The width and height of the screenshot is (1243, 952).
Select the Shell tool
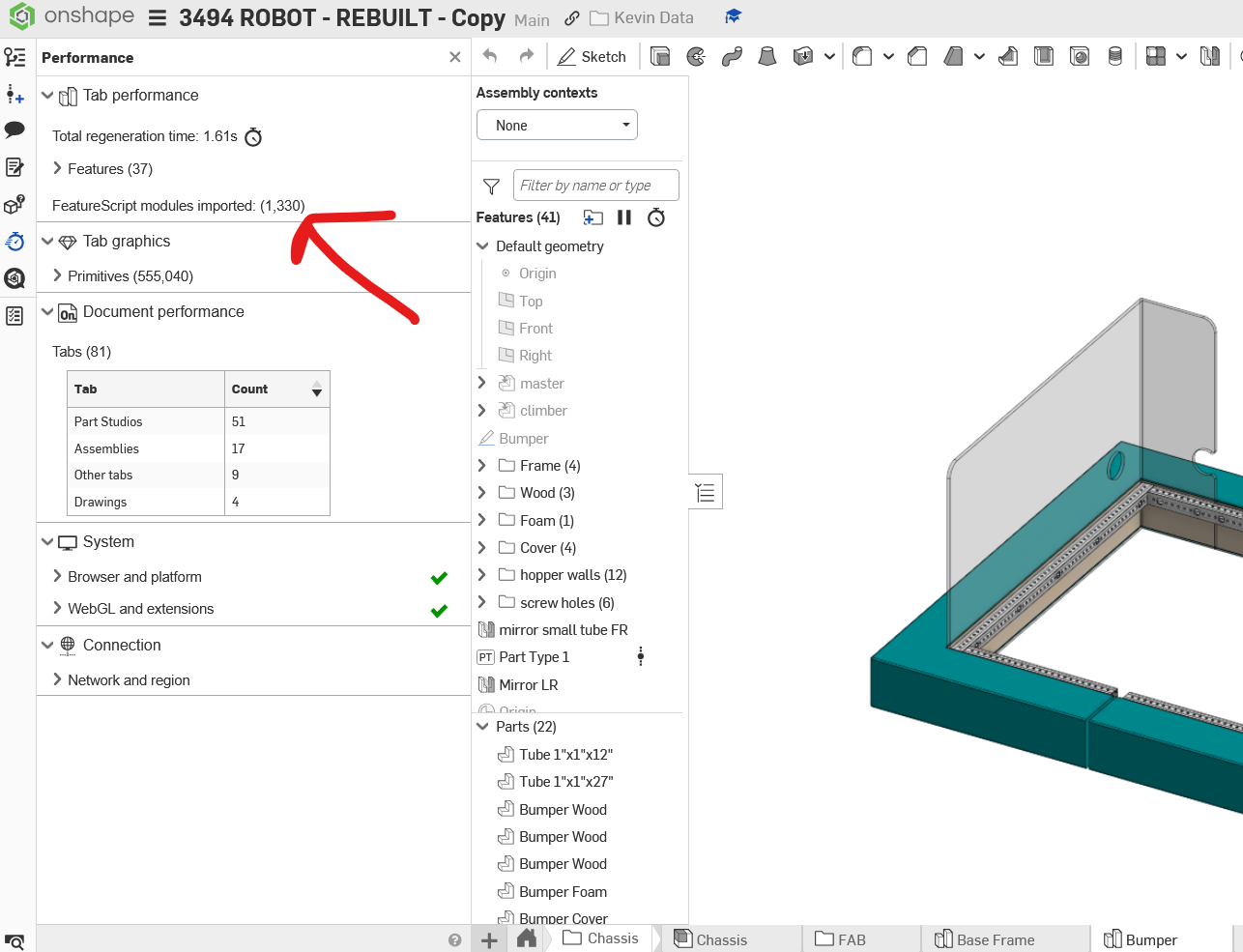pyautogui.click(x=1044, y=57)
